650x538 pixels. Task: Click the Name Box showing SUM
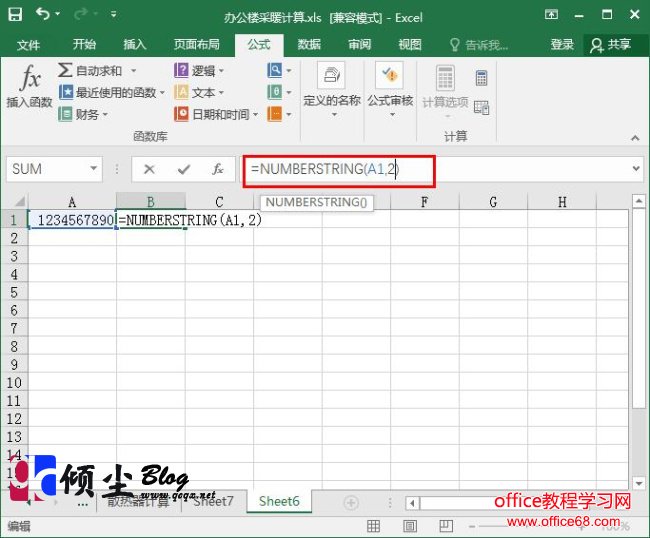pyautogui.click(x=46, y=169)
